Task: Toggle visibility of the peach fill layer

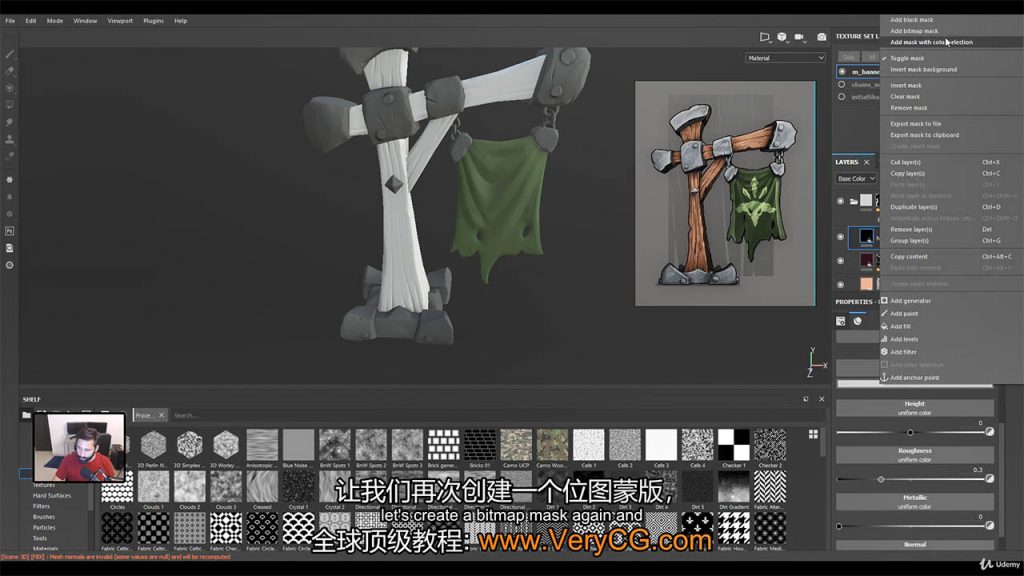Action: (840, 284)
